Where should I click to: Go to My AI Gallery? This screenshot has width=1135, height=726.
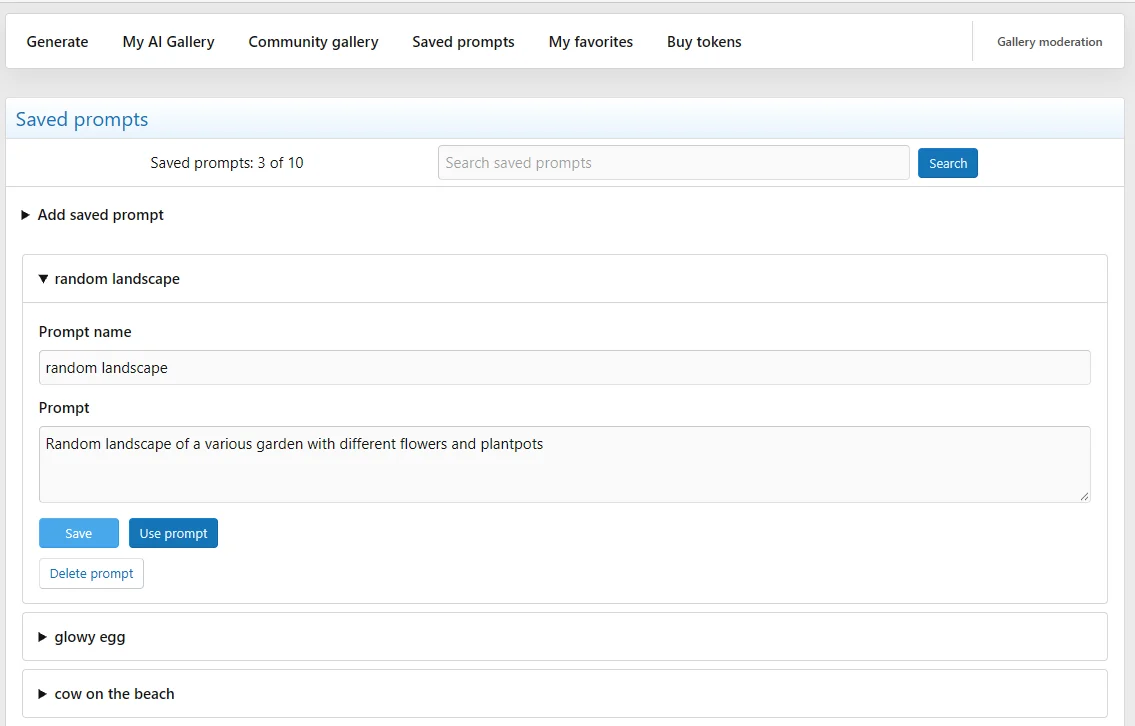click(x=169, y=42)
